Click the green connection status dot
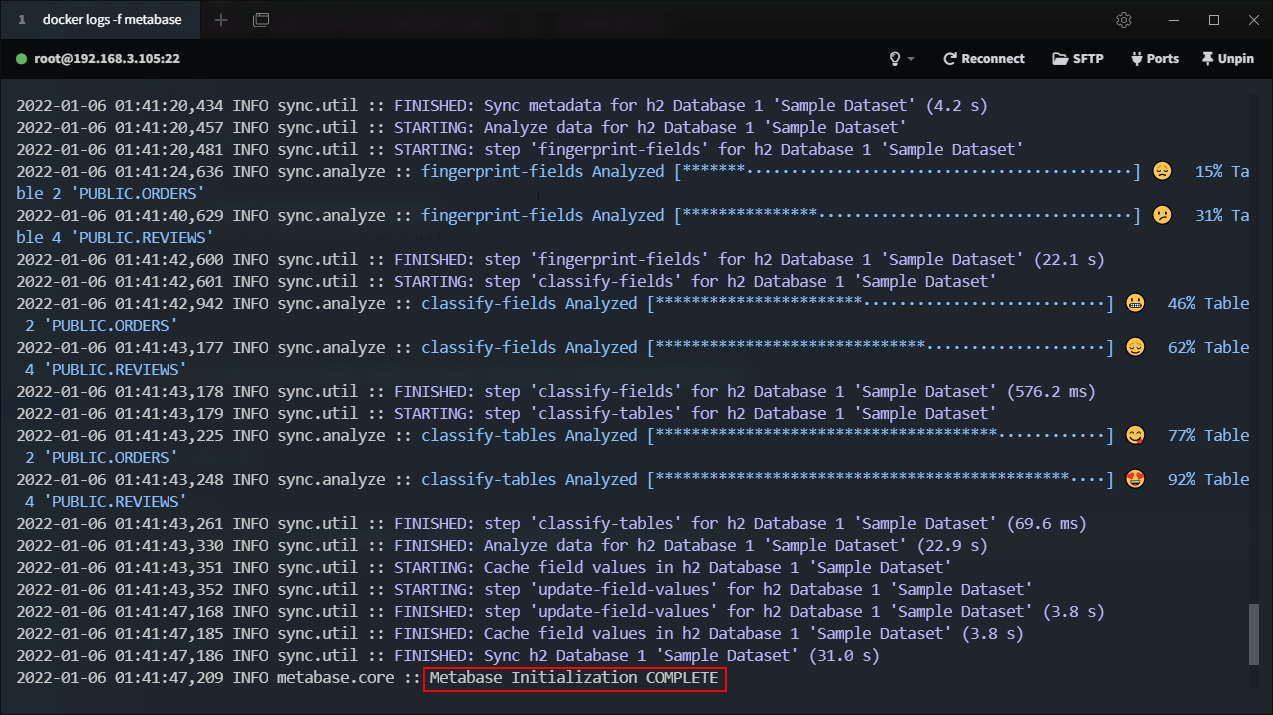Viewport: 1273px width, 715px height. pos(21,59)
